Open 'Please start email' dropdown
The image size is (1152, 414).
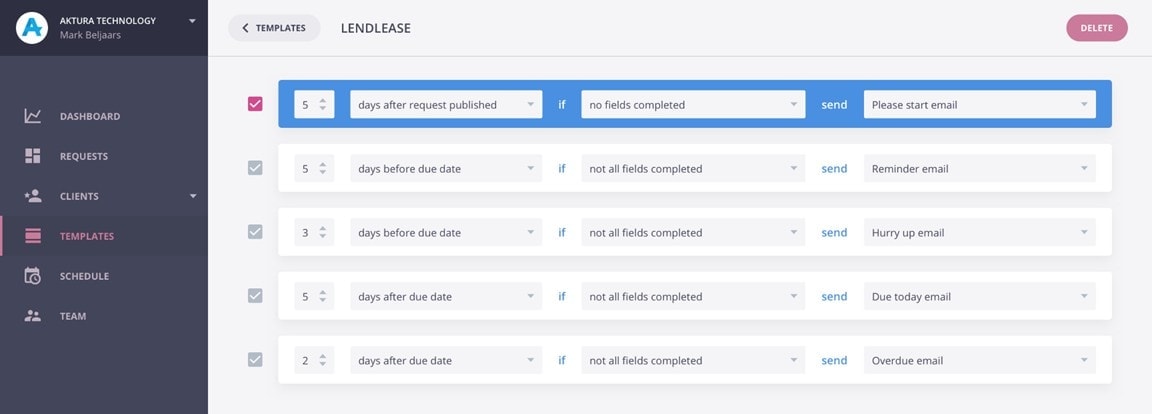[x=979, y=104]
